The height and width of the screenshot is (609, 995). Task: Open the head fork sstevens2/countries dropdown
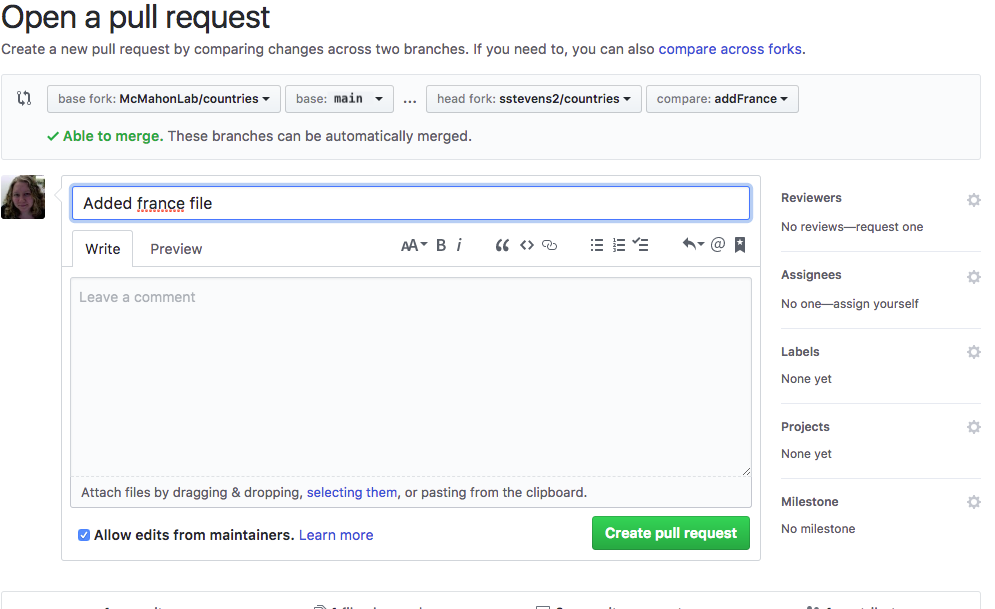(x=534, y=99)
